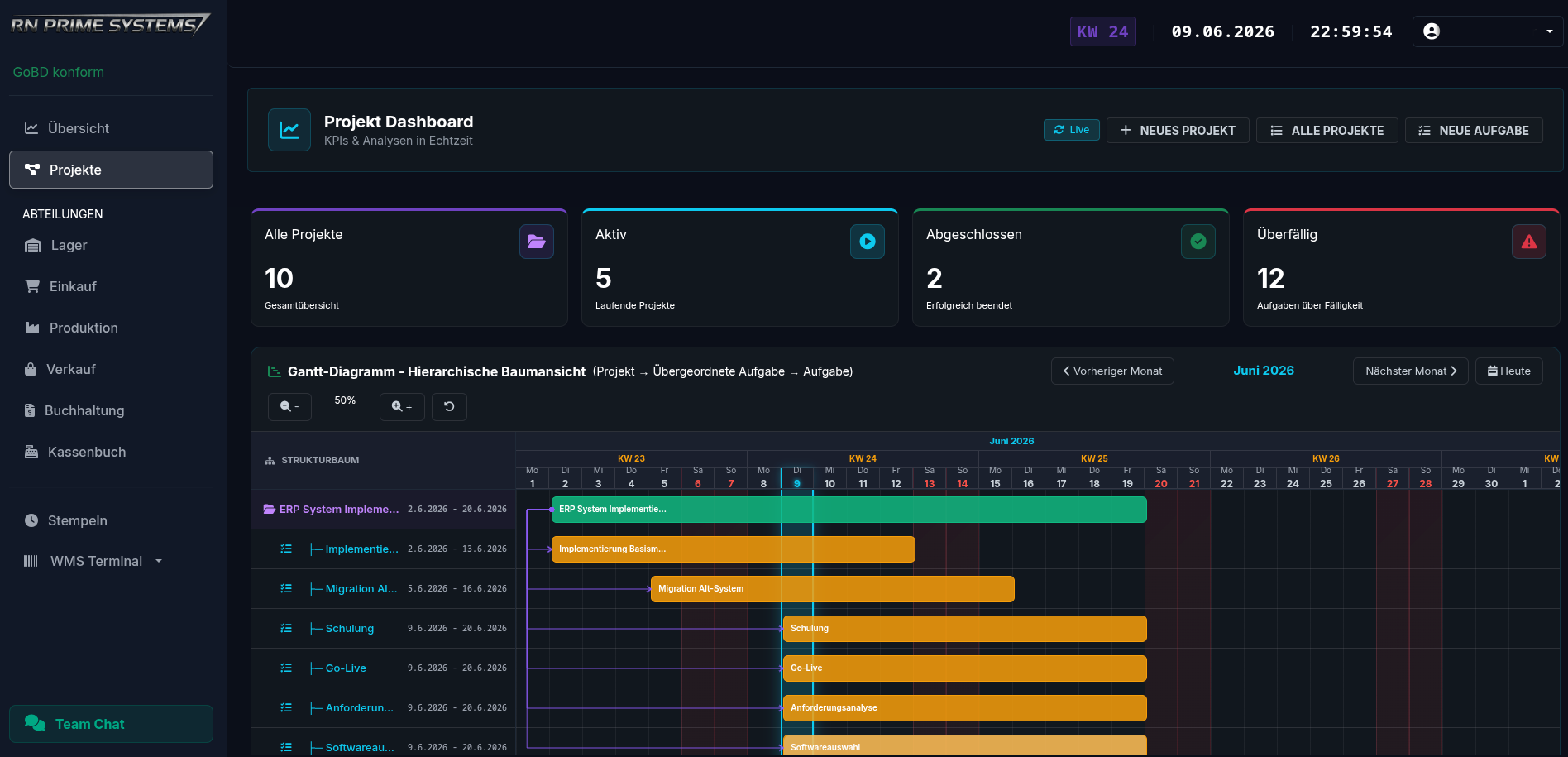The width and height of the screenshot is (1568, 757).
Task: Click task icon of Go-Live row
Action: (x=286, y=668)
